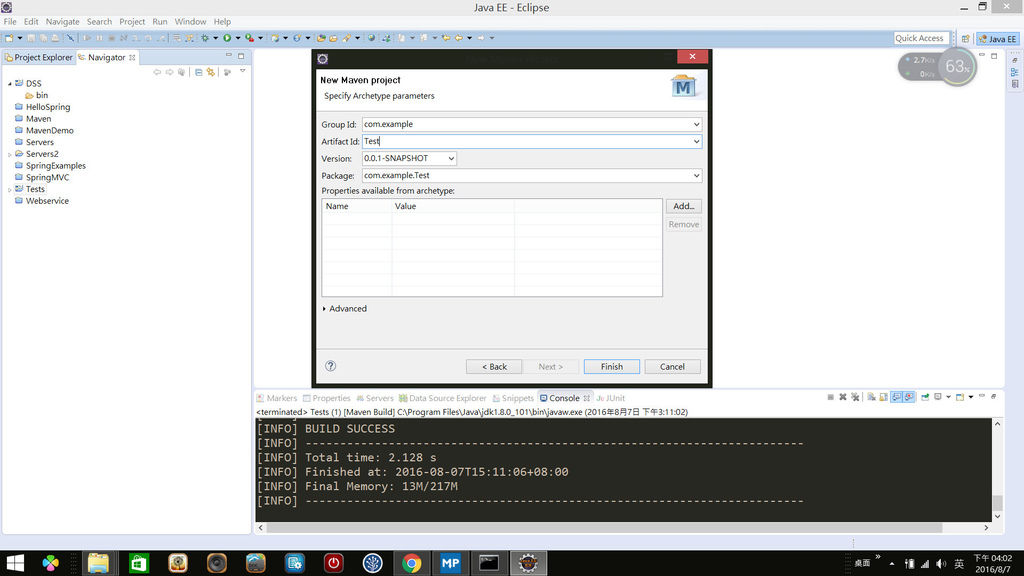Toggle Link with Editor in Navigator

pyautogui.click(x=211, y=72)
